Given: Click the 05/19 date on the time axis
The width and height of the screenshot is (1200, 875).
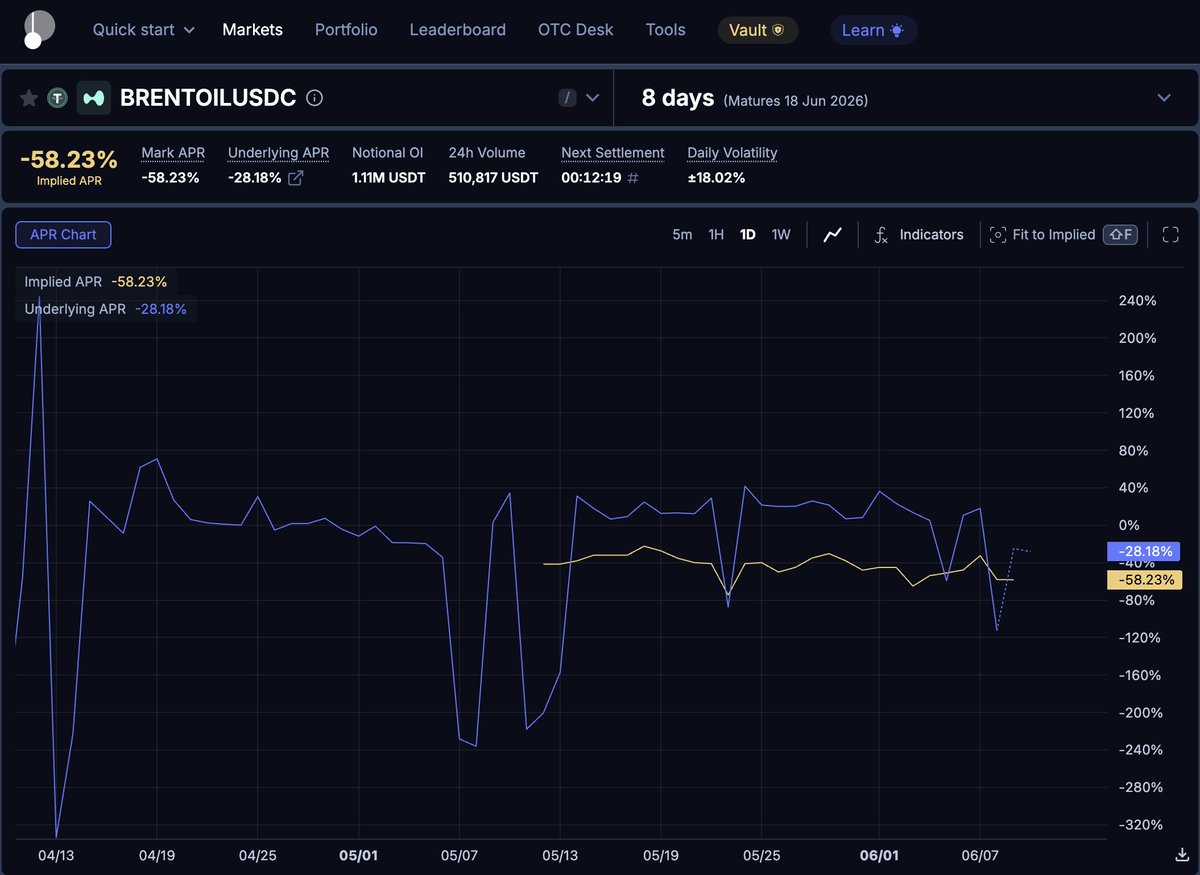Looking at the screenshot, I should tap(660, 855).
